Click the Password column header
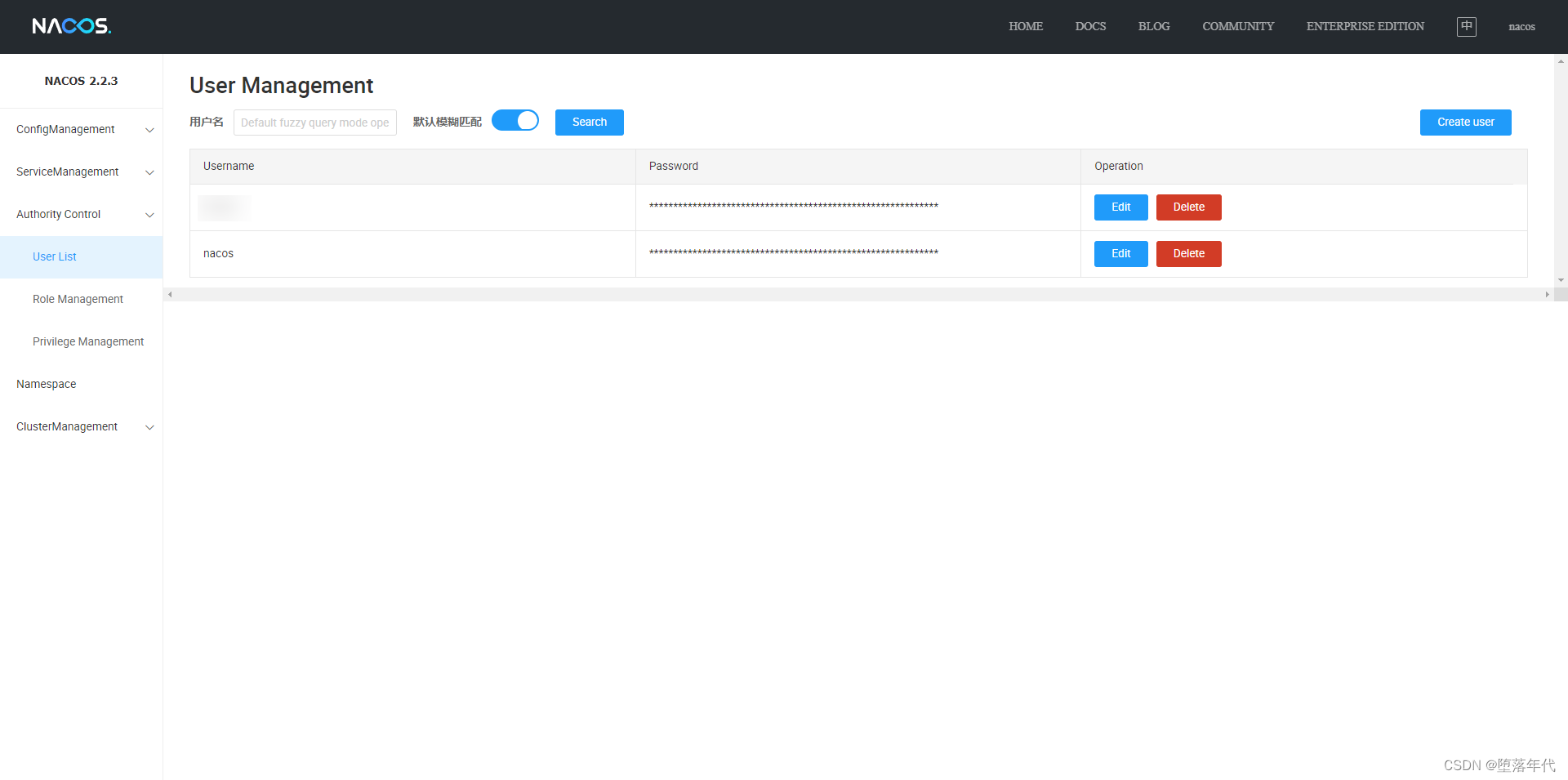The width and height of the screenshot is (1568, 780). [858, 167]
